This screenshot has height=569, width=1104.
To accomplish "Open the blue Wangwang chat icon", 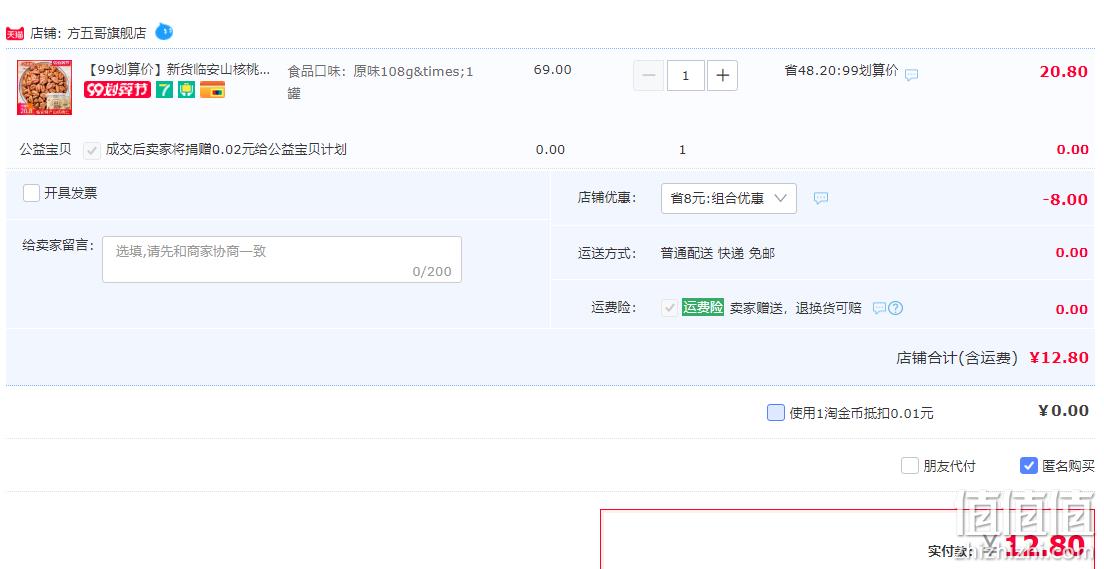I will click(x=164, y=32).
